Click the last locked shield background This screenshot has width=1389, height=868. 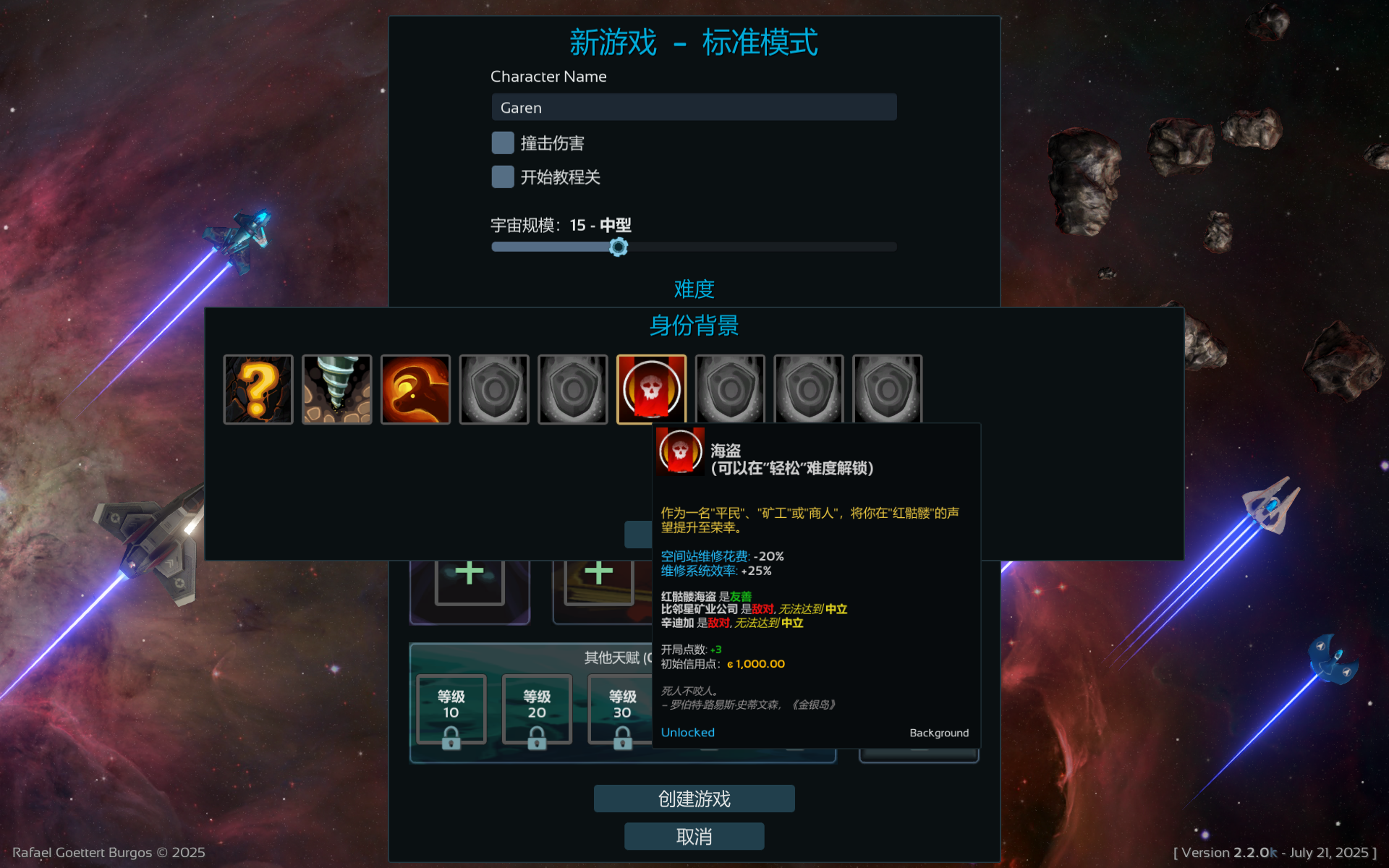[x=888, y=389]
